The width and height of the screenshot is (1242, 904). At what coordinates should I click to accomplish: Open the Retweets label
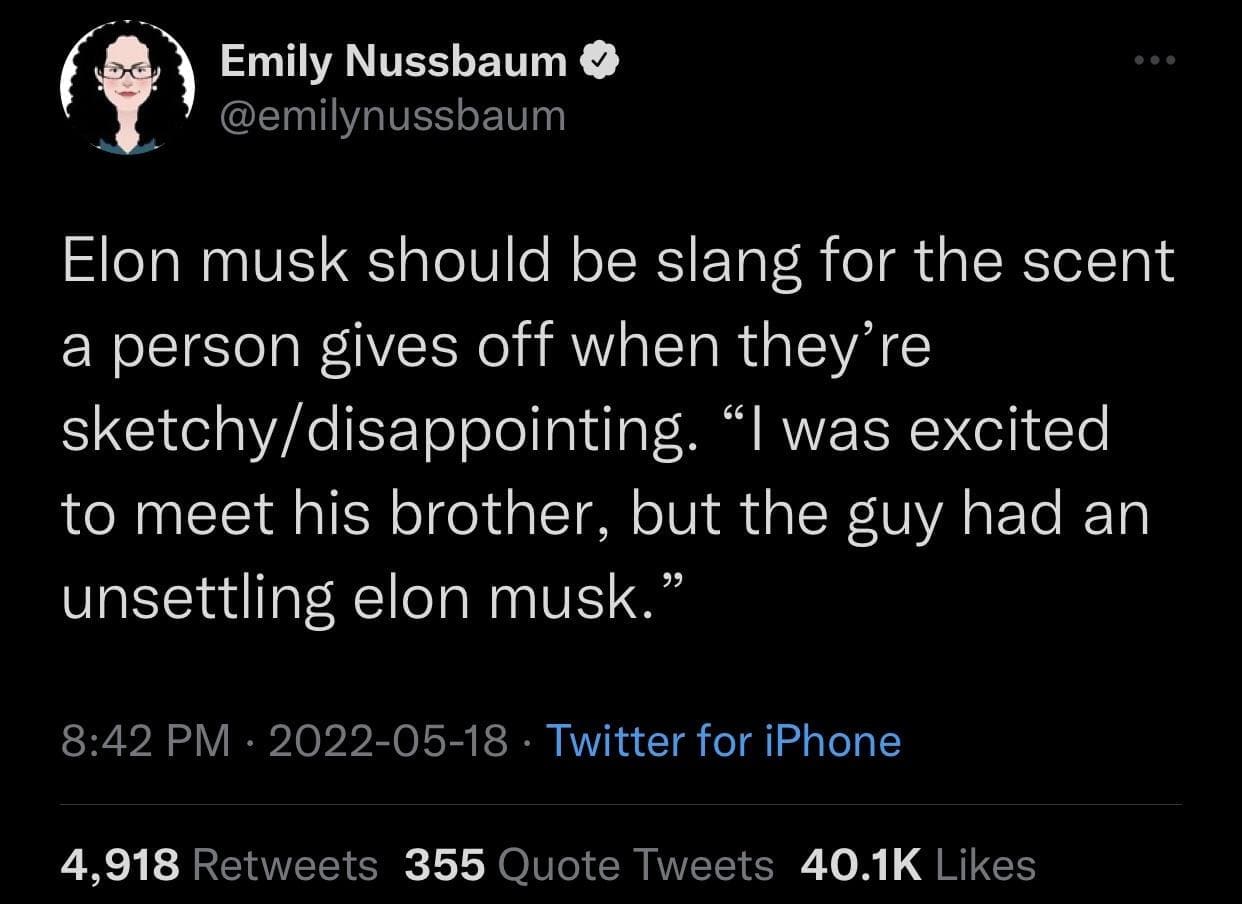click(x=285, y=865)
